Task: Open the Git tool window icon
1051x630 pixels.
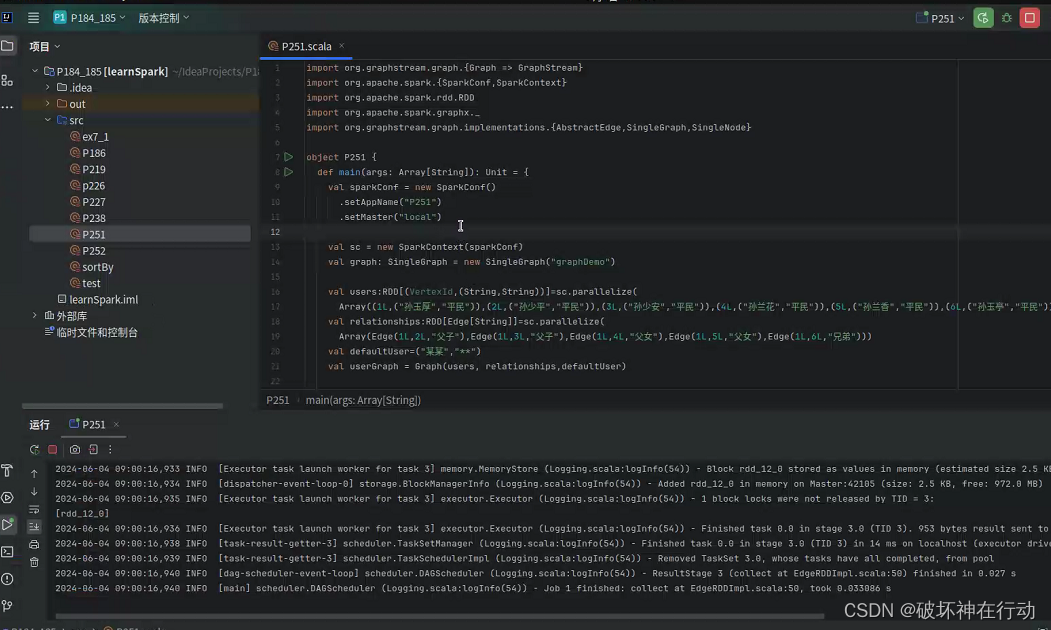Action: (x=7, y=606)
